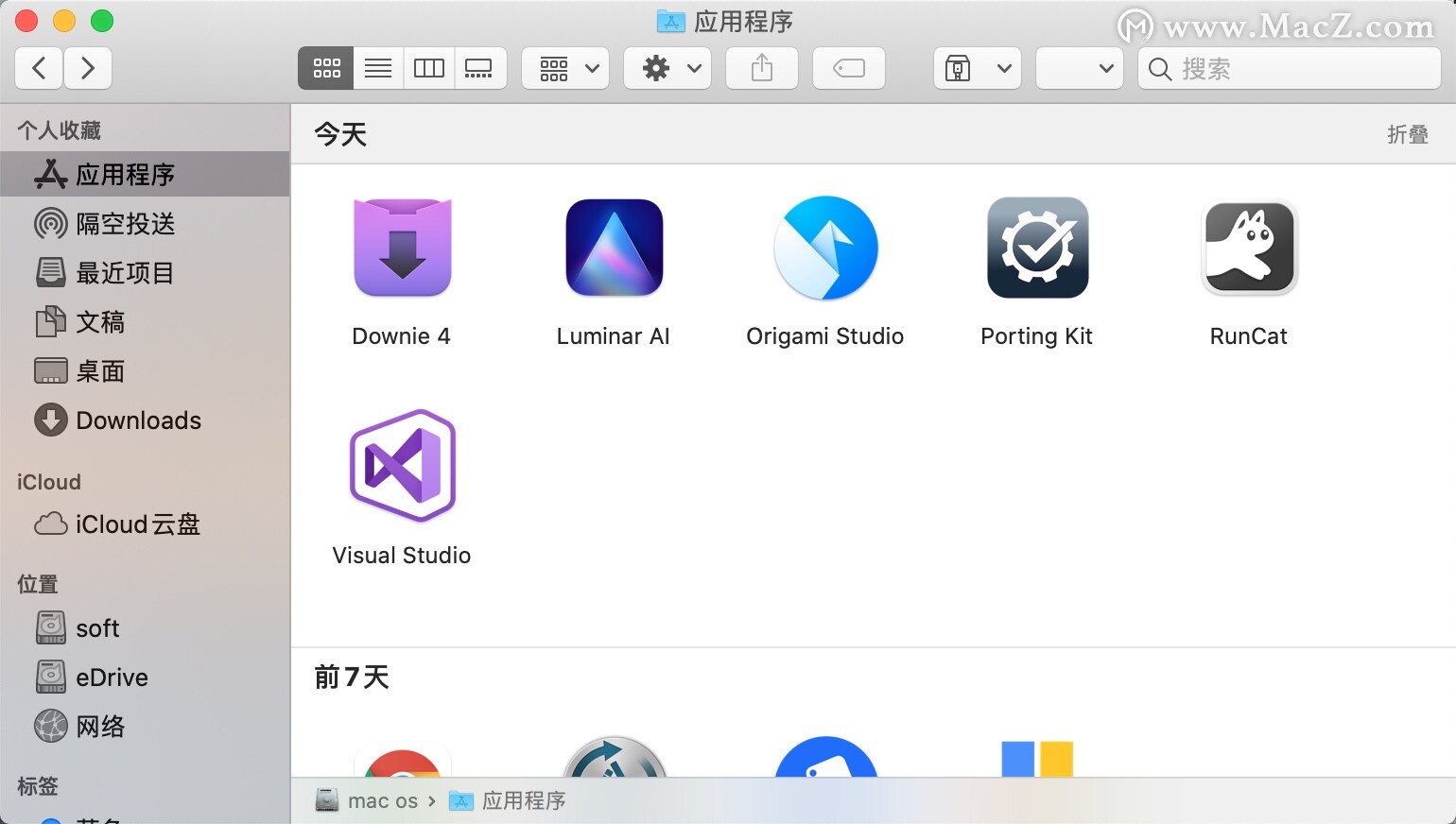Open the soft drive in the sidebar
Image resolution: width=1456 pixels, height=824 pixels.
(x=145, y=628)
